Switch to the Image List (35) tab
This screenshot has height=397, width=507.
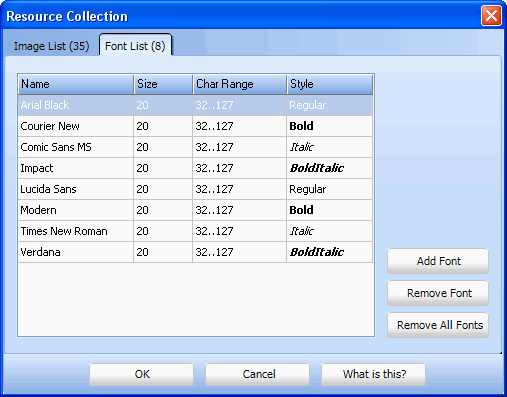[52, 46]
